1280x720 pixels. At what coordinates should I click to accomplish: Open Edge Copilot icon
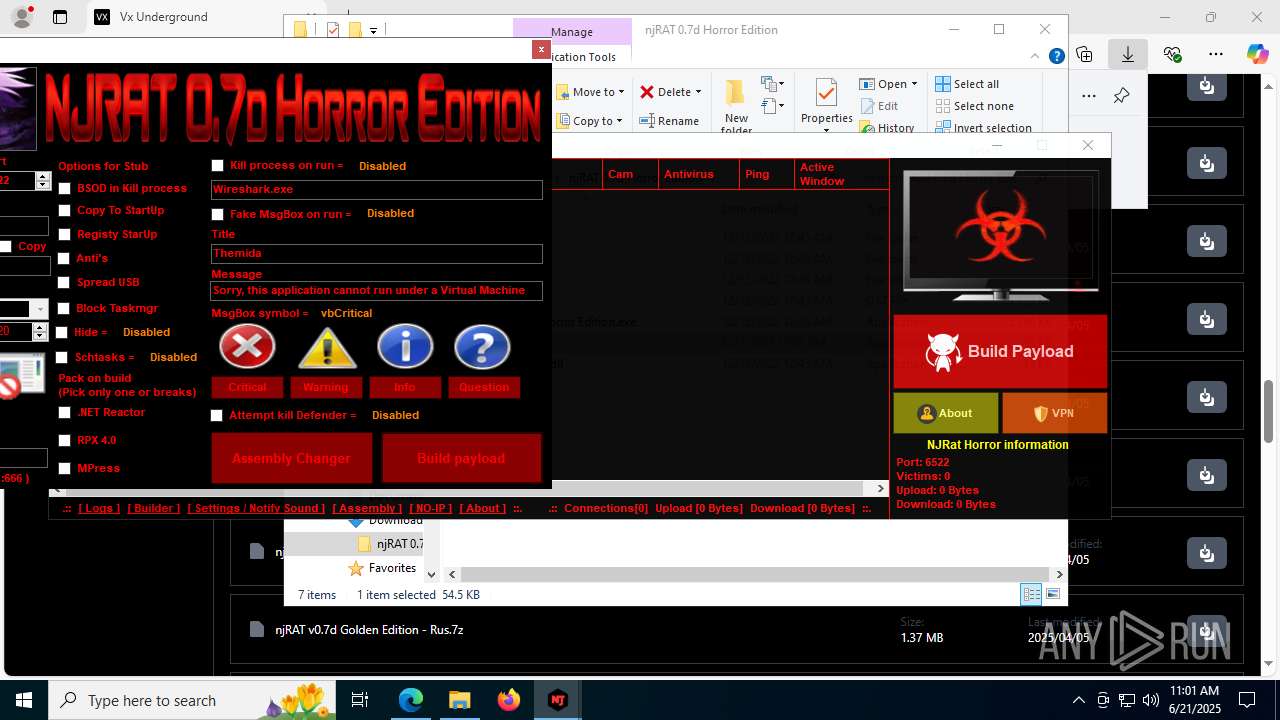pos(1257,54)
